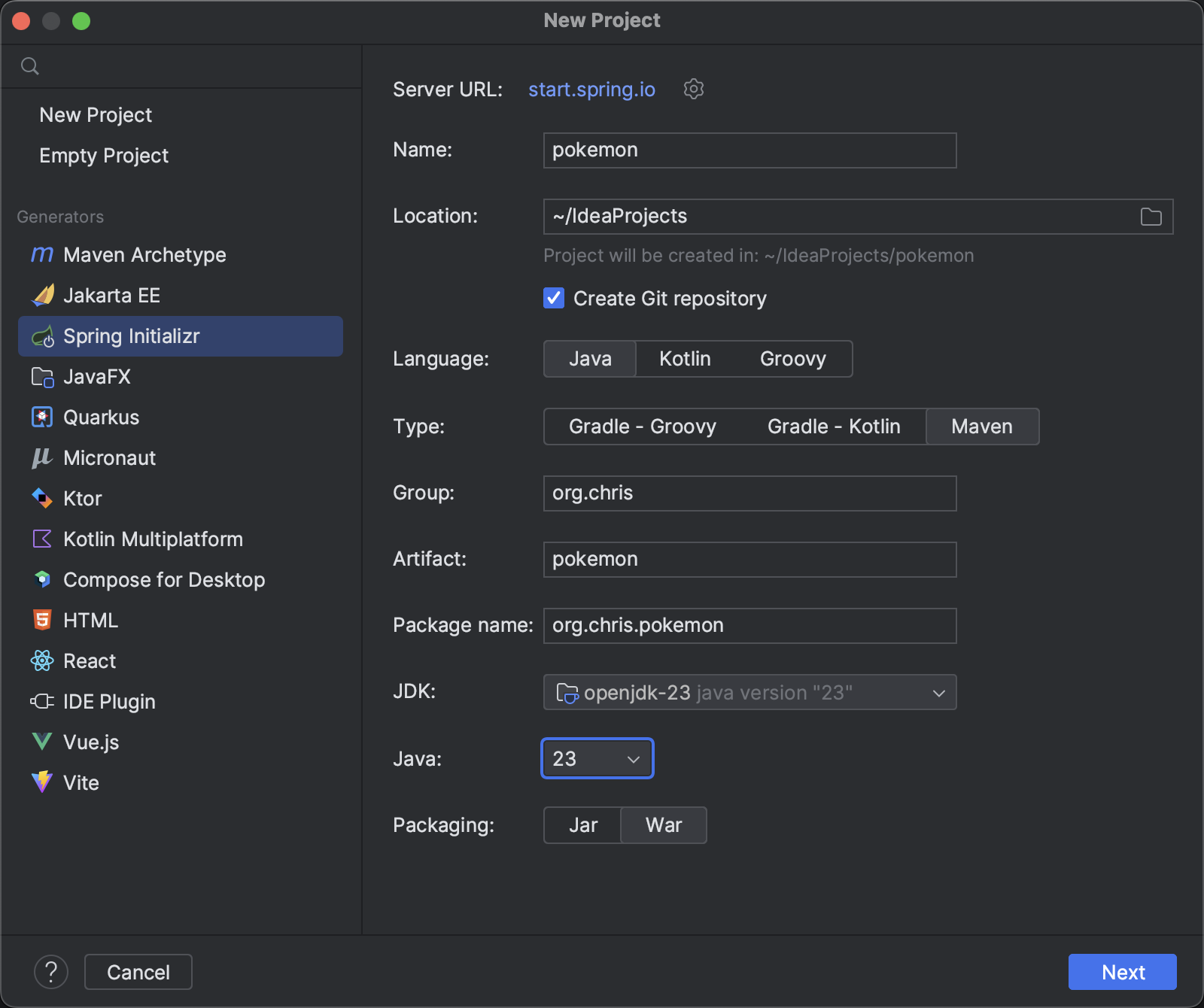Select Empty Project in the sidebar
This screenshot has width=1204, height=1008.
pyautogui.click(x=104, y=156)
